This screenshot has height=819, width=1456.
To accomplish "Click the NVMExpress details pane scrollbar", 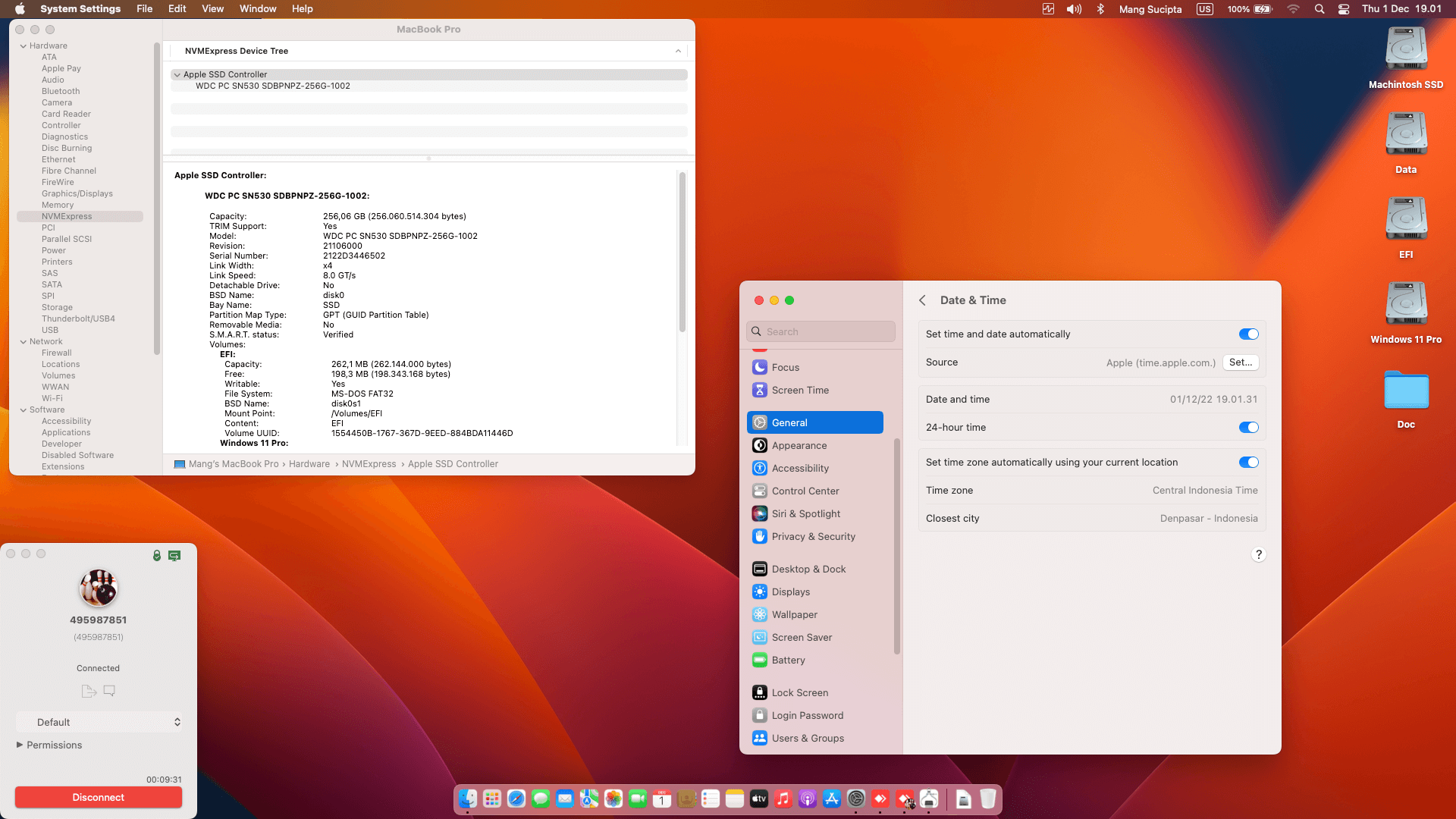I will pos(682,252).
